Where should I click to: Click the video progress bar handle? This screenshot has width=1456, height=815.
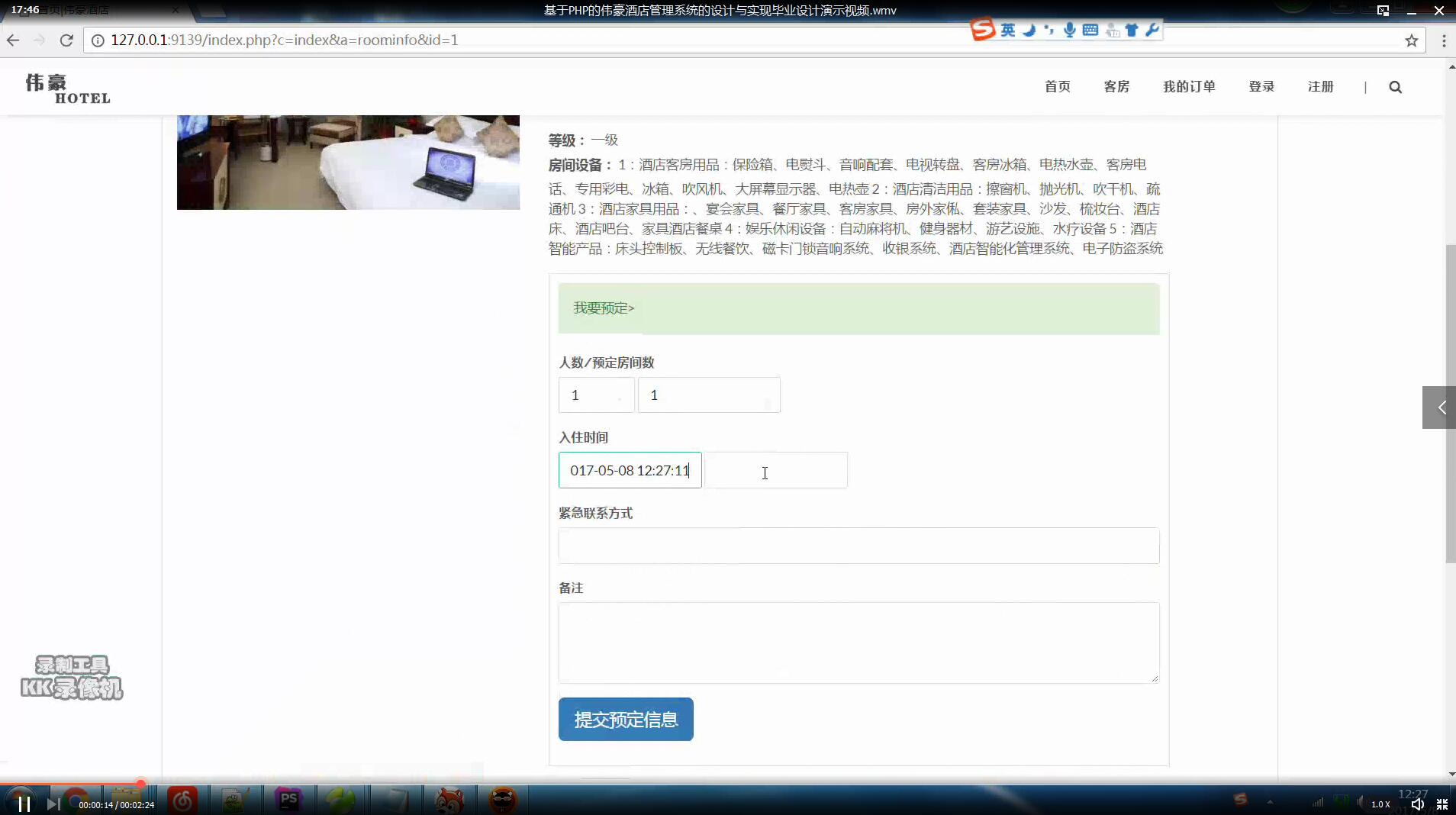coord(140,784)
